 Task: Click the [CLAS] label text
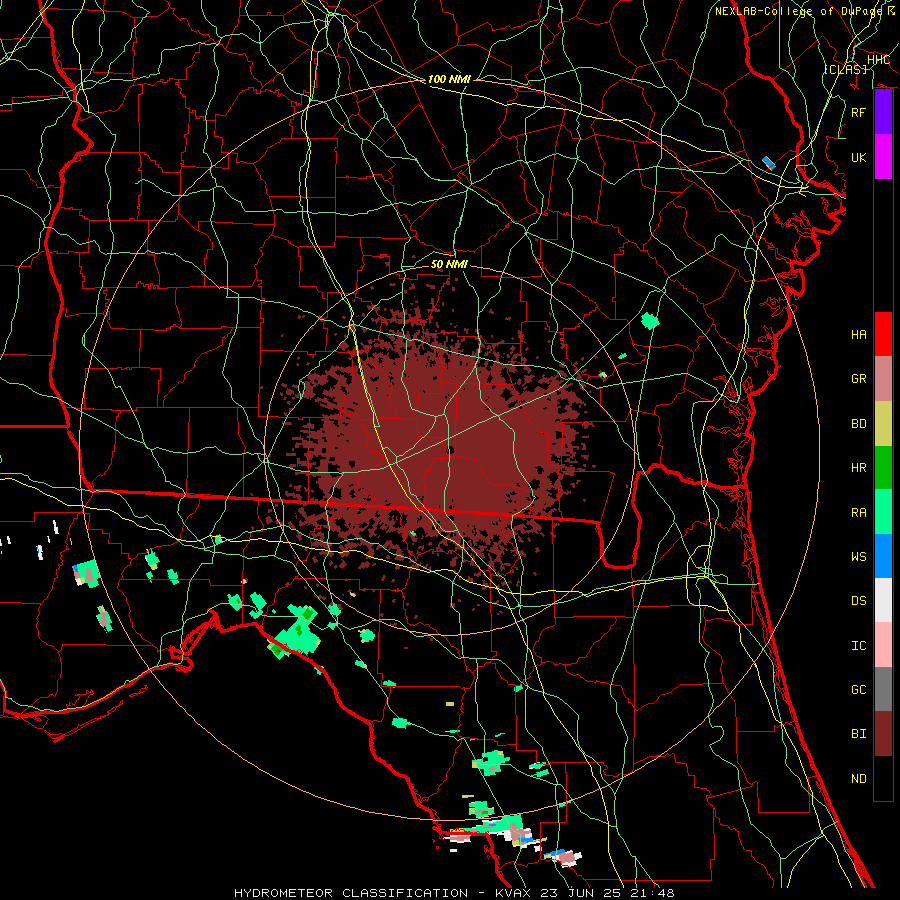[845, 69]
